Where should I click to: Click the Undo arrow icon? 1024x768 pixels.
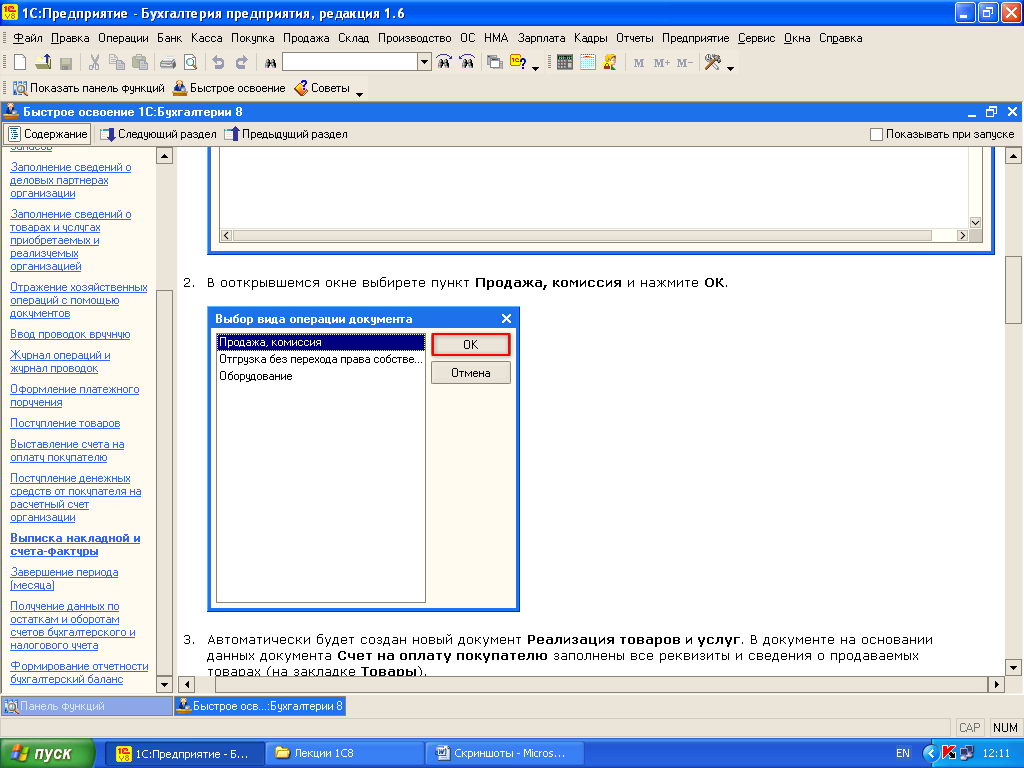click(x=219, y=63)
